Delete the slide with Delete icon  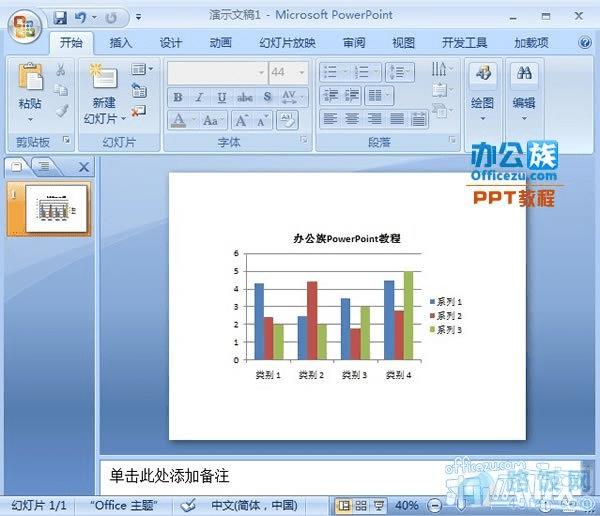pos(139,111)
